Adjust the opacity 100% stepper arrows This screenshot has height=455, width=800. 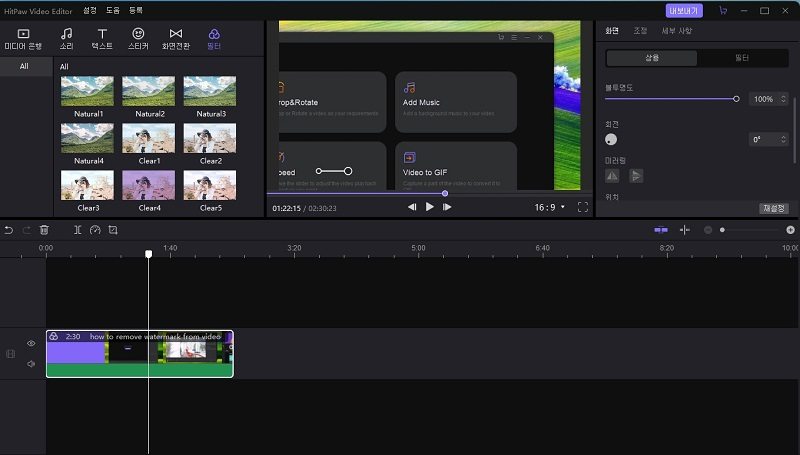pos(782,99)
